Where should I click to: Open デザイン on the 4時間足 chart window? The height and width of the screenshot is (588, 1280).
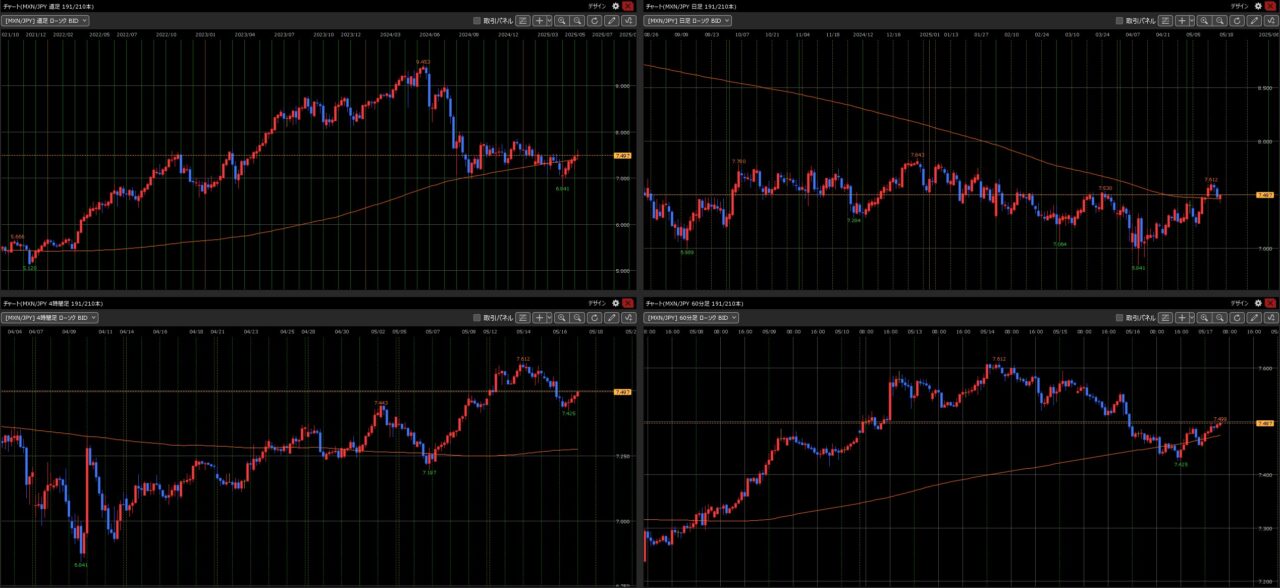click(x=598, y=303)
